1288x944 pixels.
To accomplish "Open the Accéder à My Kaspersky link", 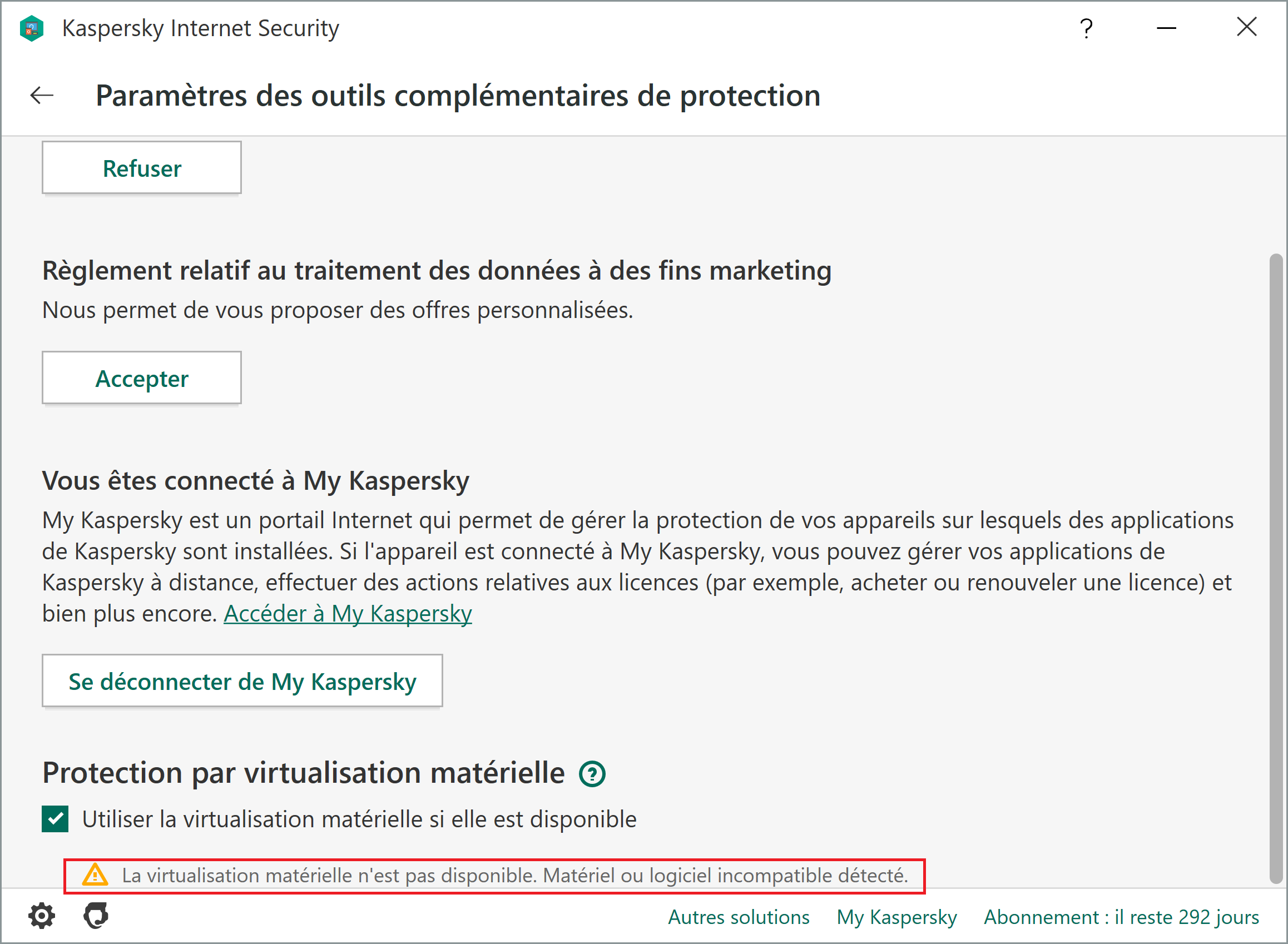I will pos(348,614).
